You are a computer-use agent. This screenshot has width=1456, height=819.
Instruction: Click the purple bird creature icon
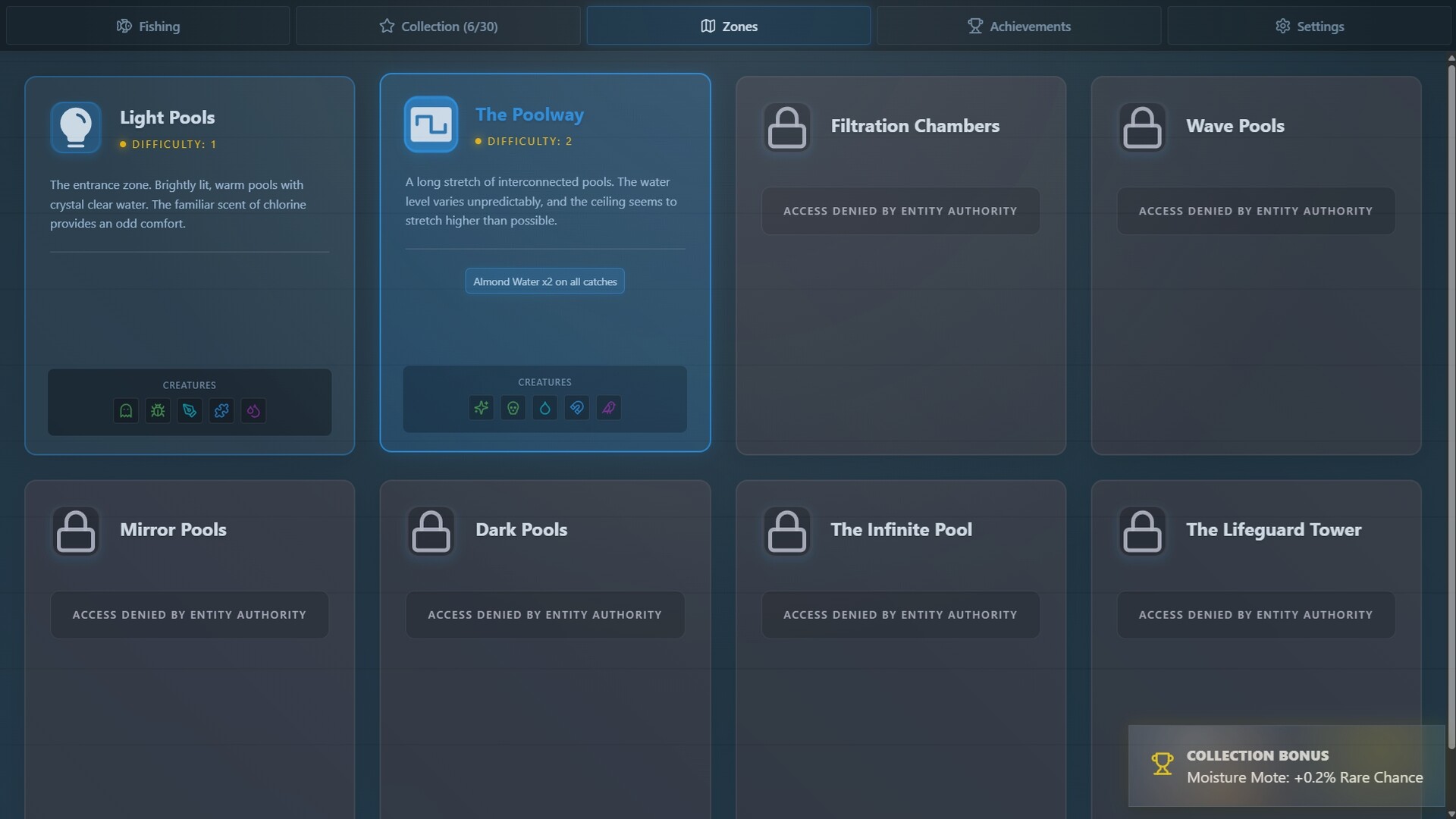click(609, 408)
